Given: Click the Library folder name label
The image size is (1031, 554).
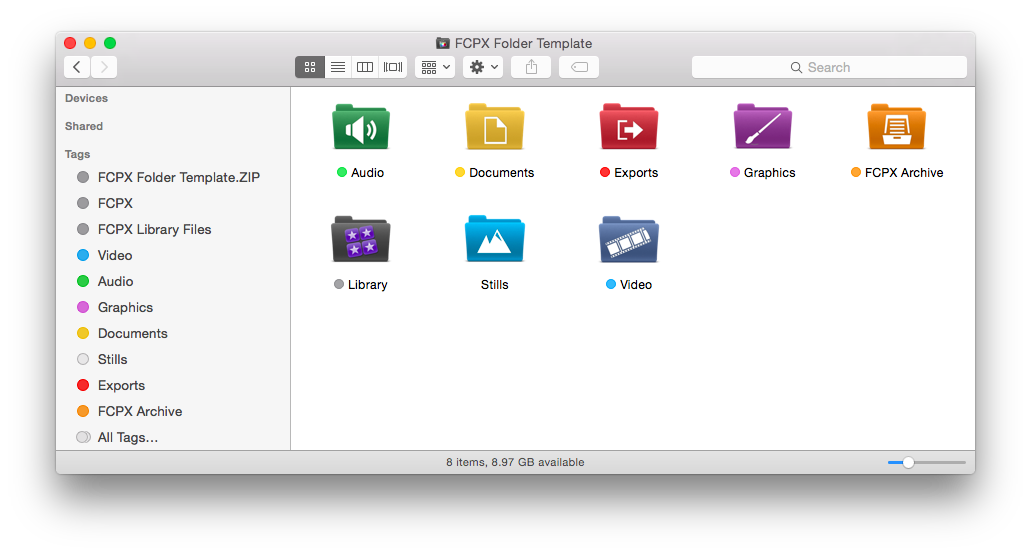Looking at the screenshot, I should pos(367,285).
